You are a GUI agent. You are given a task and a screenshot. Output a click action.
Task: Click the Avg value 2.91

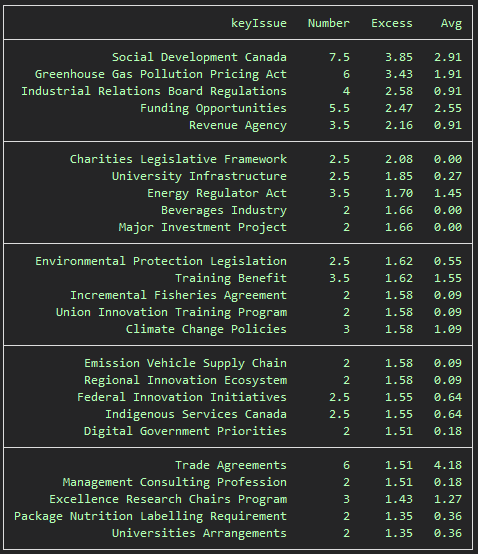[x=448, y=57]
